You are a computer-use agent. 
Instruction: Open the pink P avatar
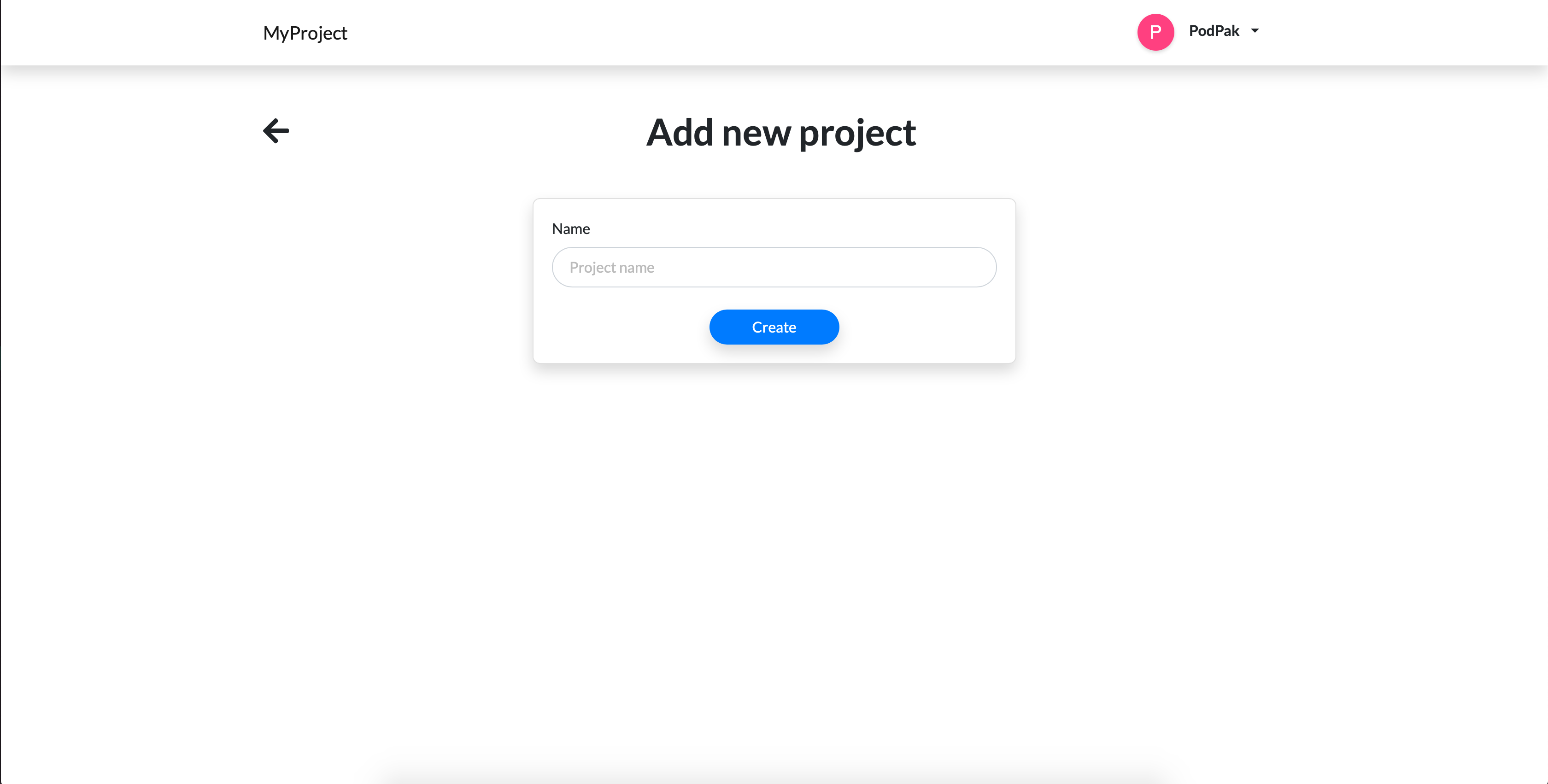[x=1155, y=32]
